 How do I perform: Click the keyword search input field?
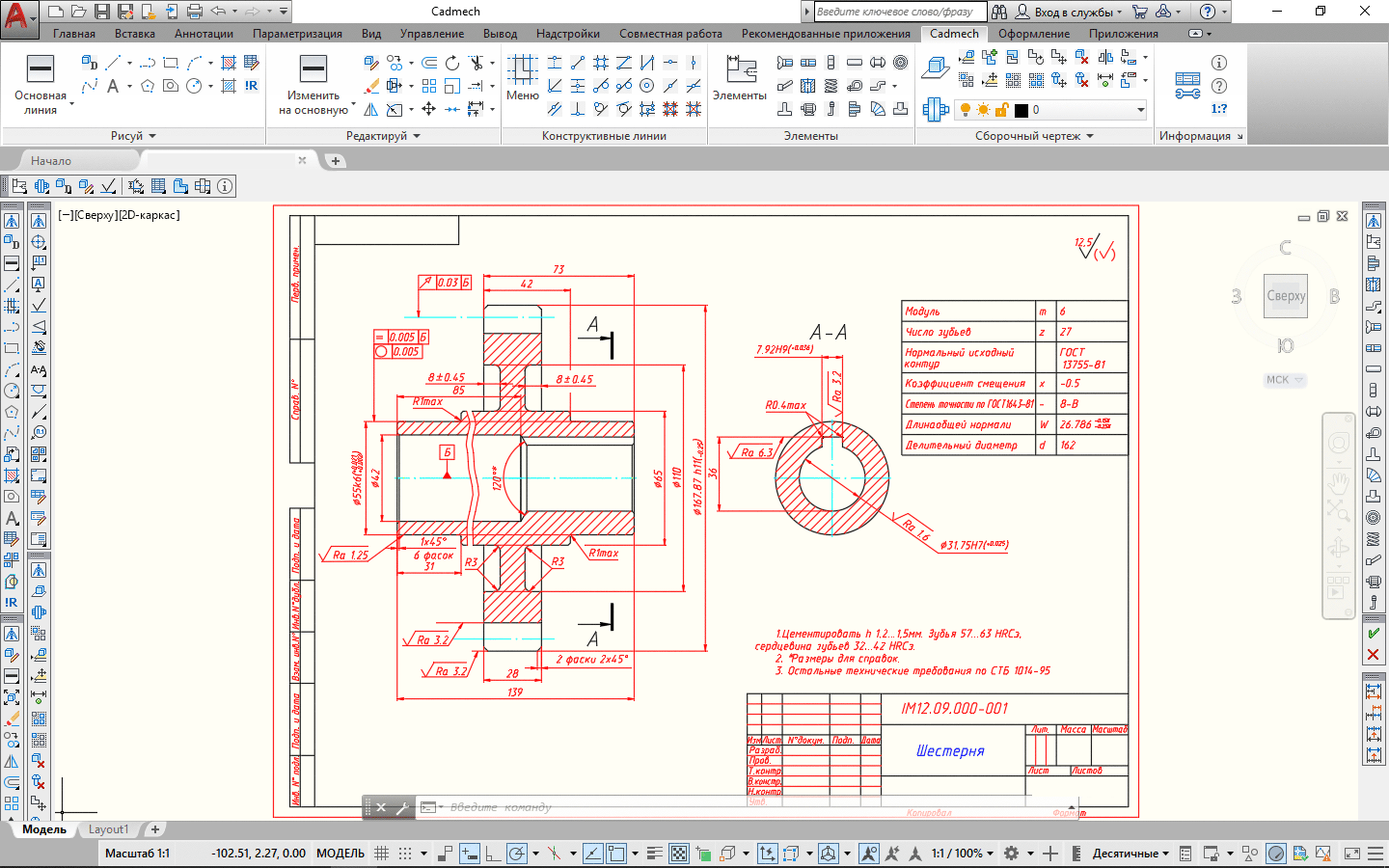point(899,12)
